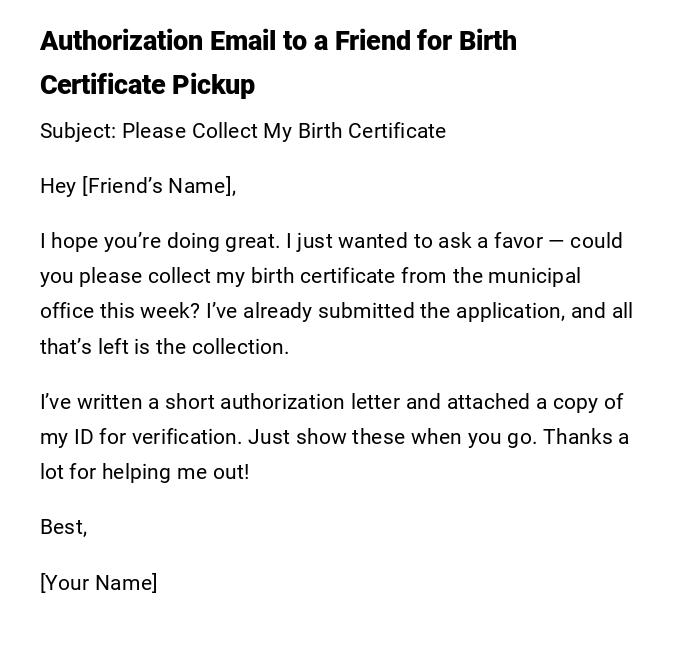Screen dimensions: 700x645
Task: Click the word "Hey" in the greeting
Action: pyautogui.click(x=58, y=186)
